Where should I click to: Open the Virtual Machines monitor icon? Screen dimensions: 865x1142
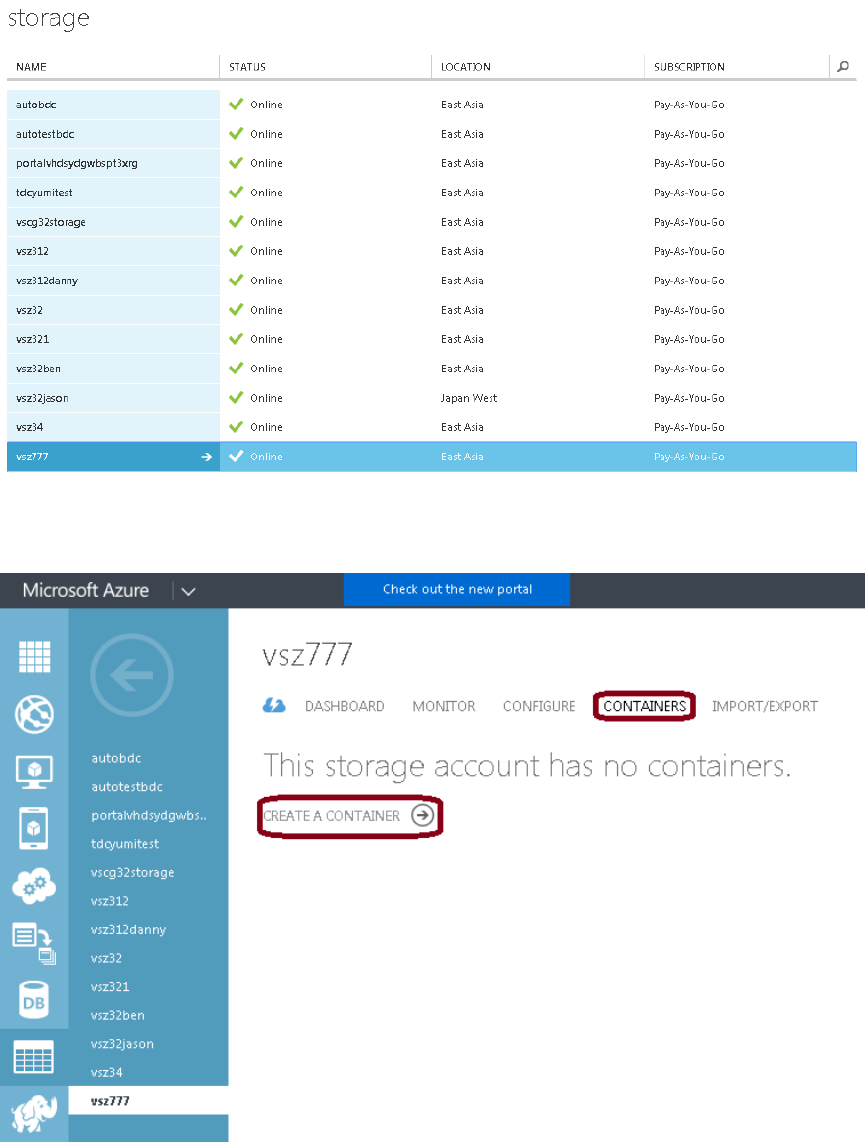click(34, 772)
